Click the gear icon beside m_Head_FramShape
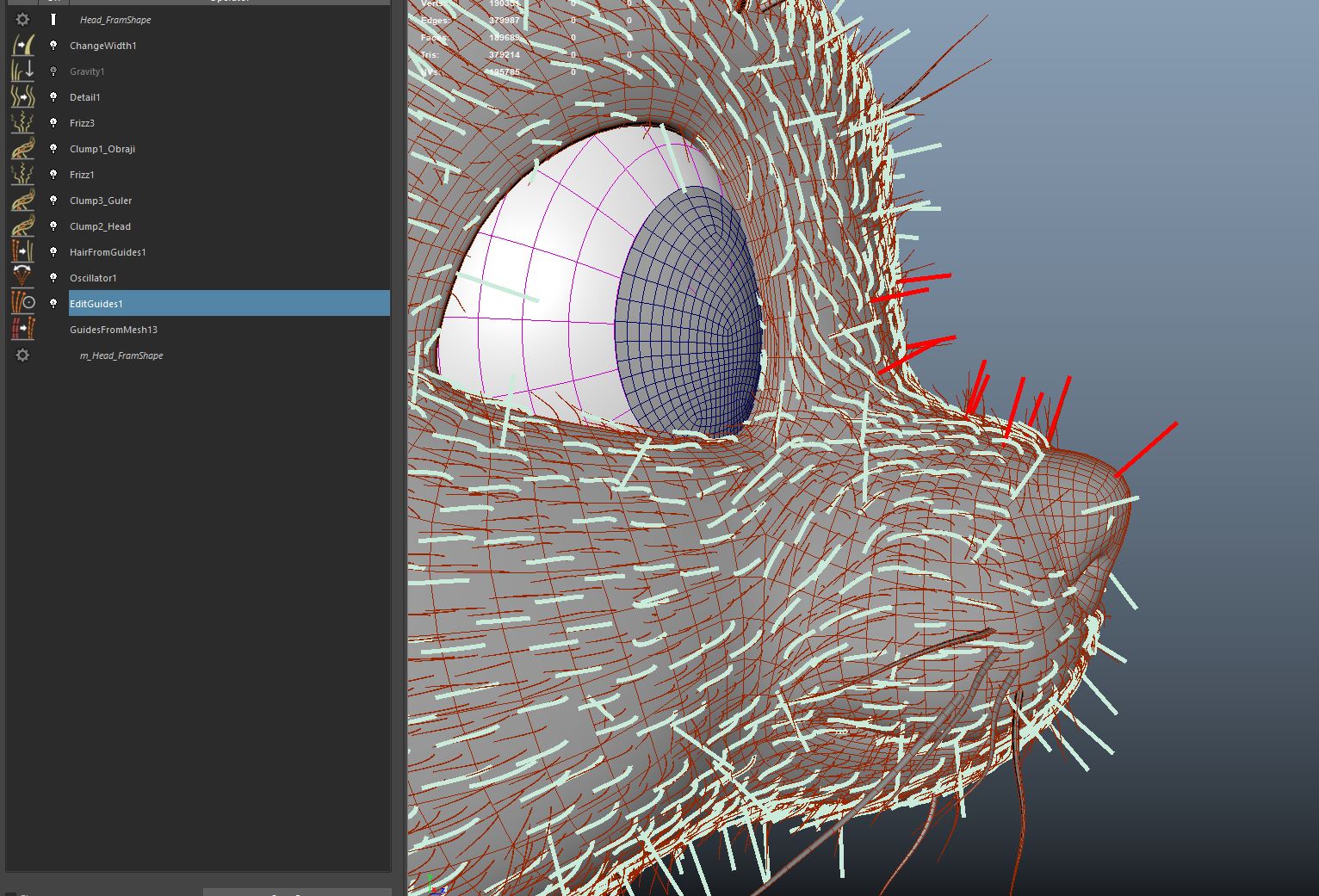Viewport: 1319px width, 896px height. (x=23, y=355)
